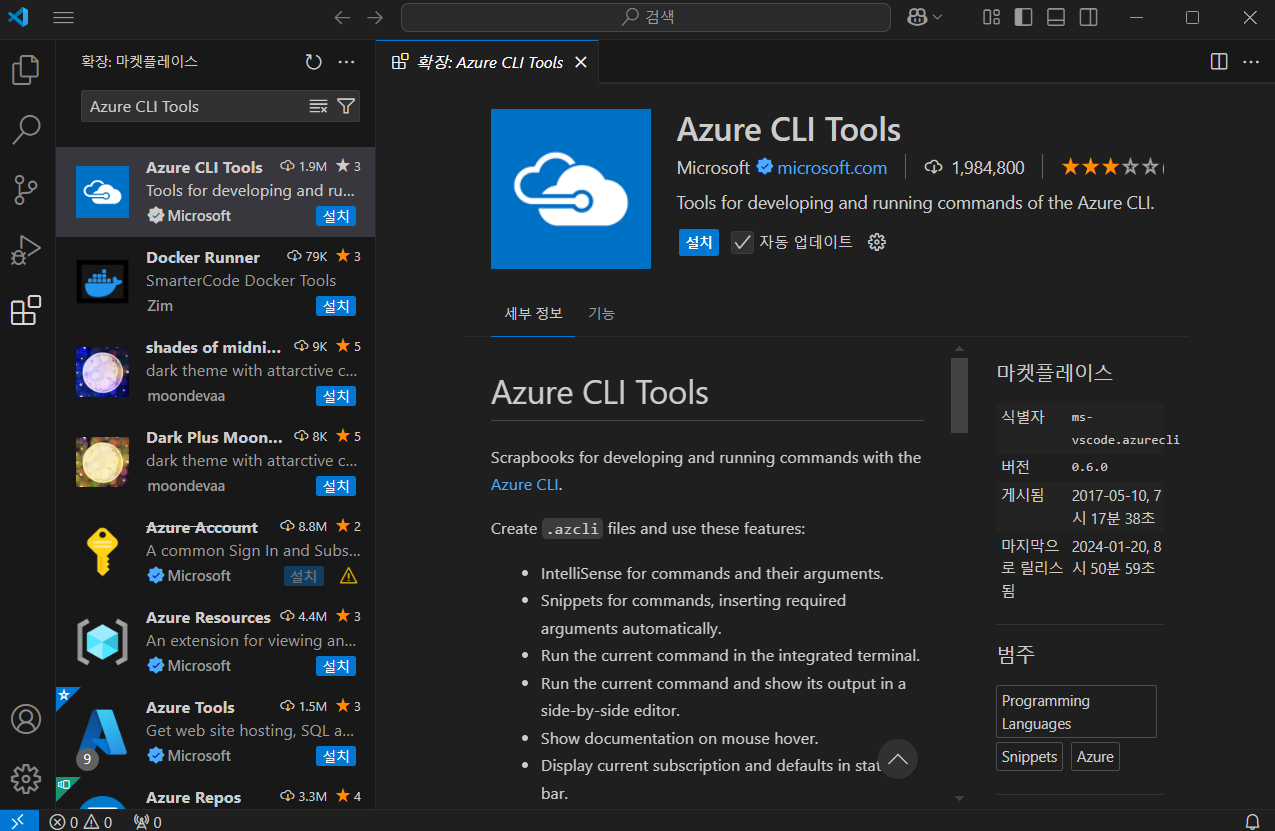Image resolution: width=1275 pixels, height=831 pixels.
Task: Toggle secondary side bar visibility
Action: click(1088, 17)
